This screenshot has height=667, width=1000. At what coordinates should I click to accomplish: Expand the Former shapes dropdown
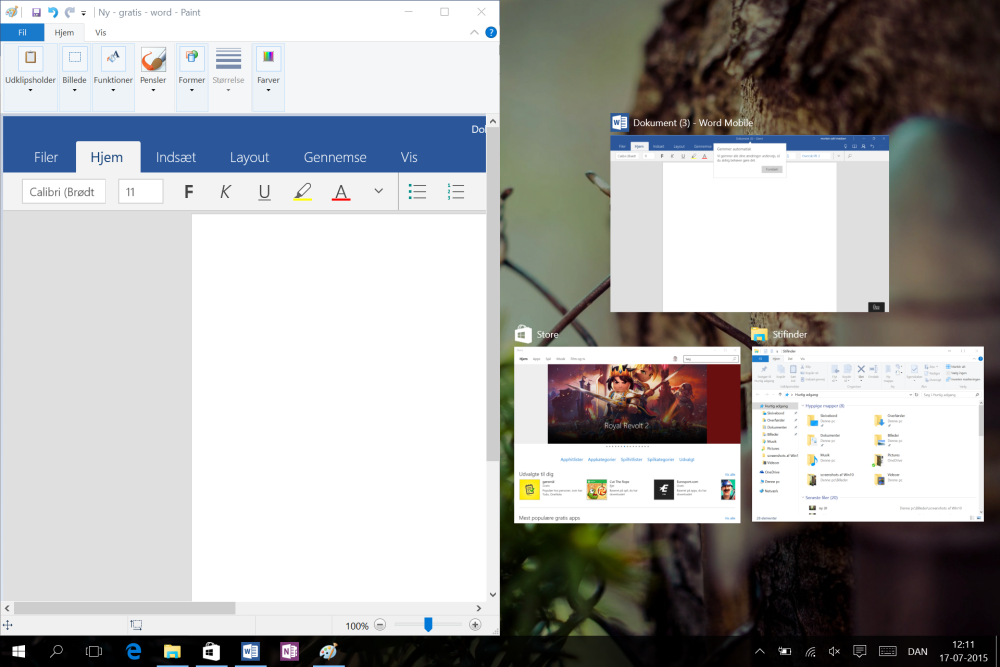192,90
